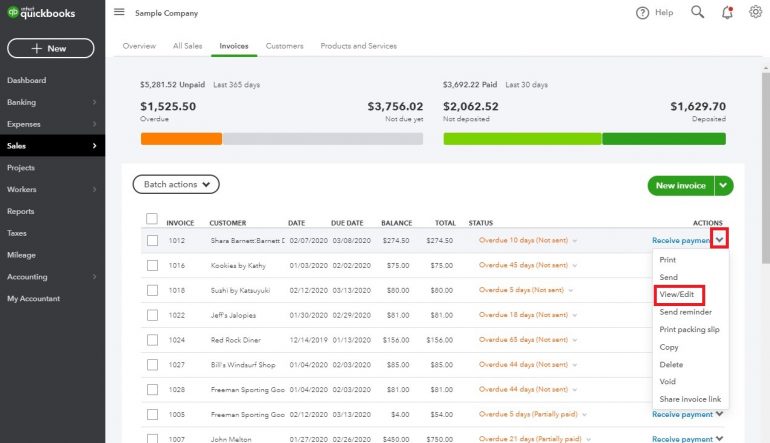Click the orange Overdue bar segment
Viewport: 770px width, 443px height.
coord(181,139)
